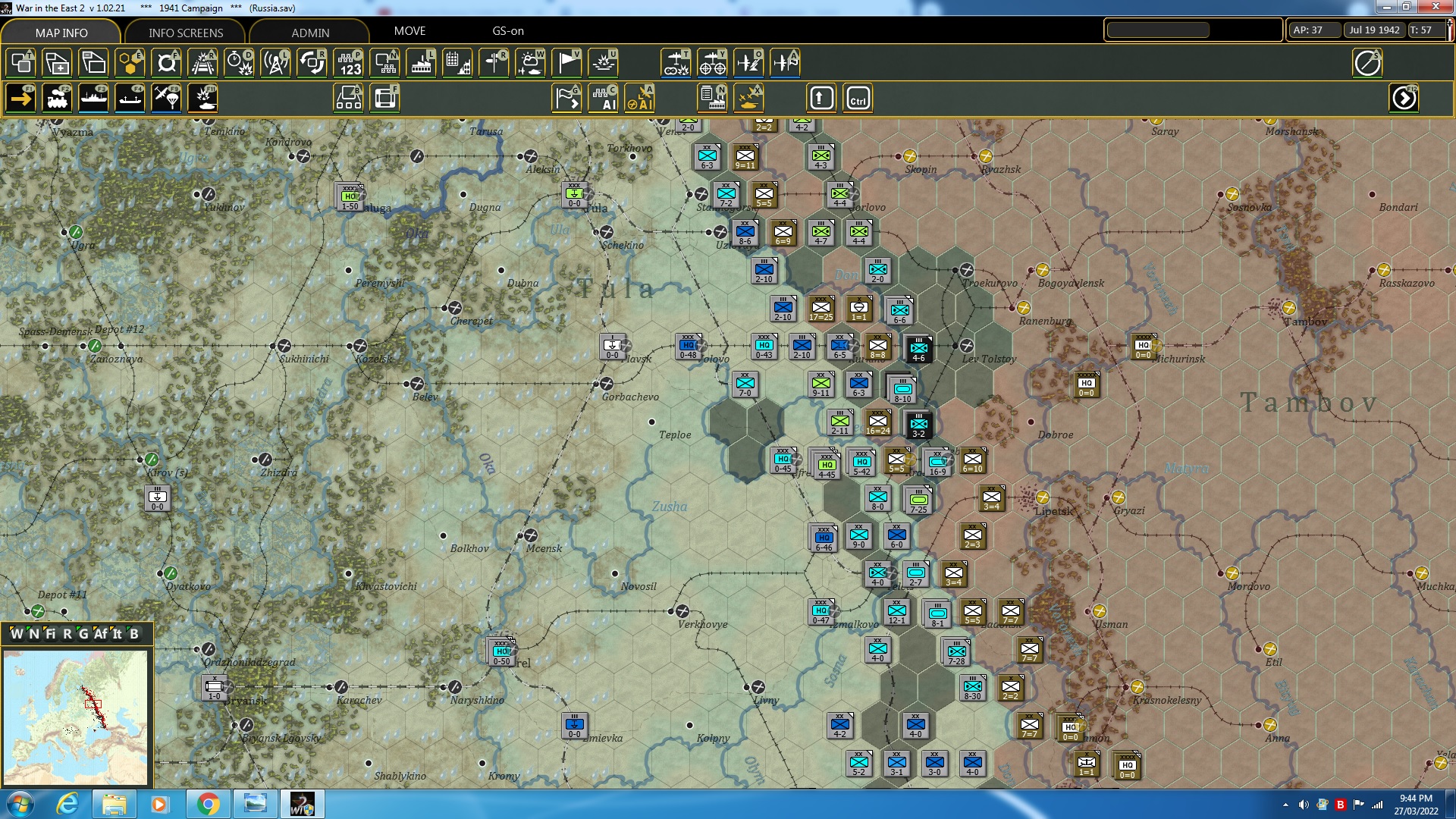Open the ADMIN tab
Screen dimensions: 1456x819
[310, 33]
